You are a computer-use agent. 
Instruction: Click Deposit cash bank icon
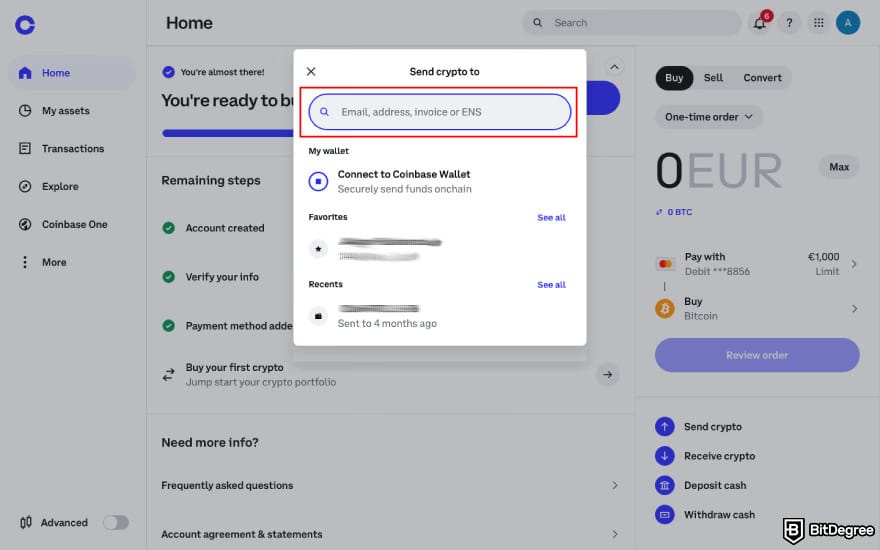(x=664, y=485)
